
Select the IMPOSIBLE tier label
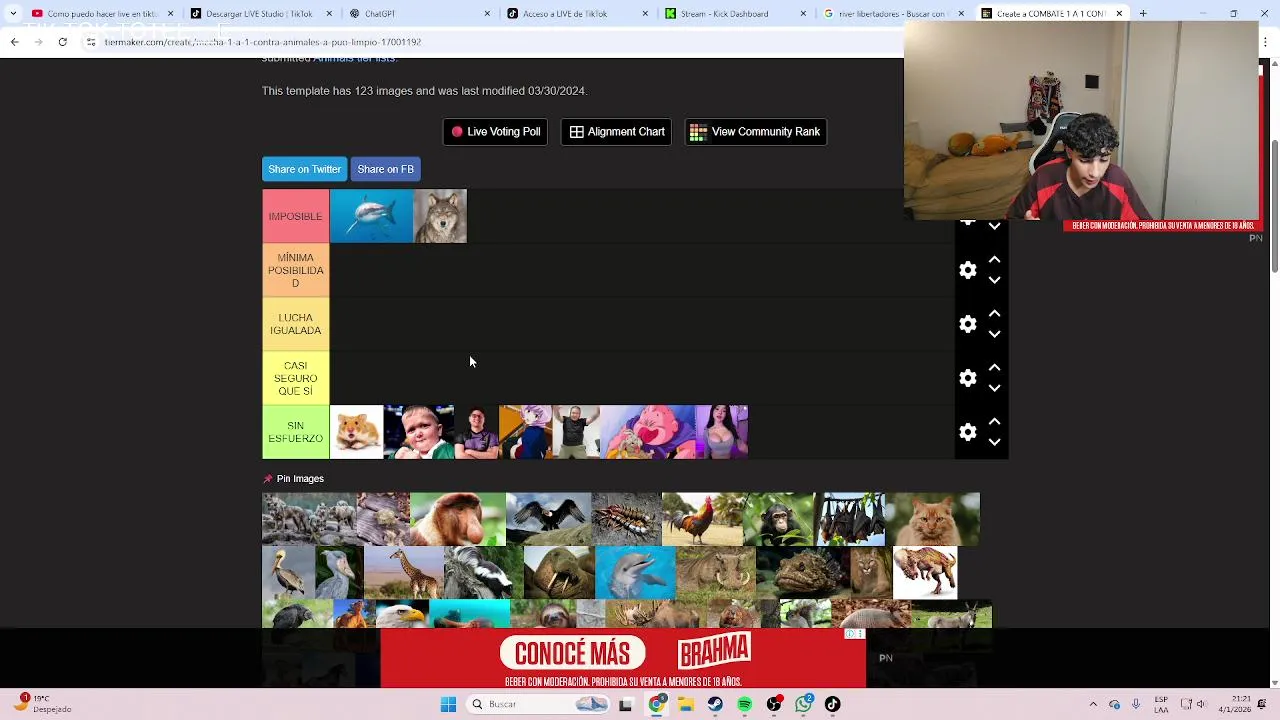(295, 216)
